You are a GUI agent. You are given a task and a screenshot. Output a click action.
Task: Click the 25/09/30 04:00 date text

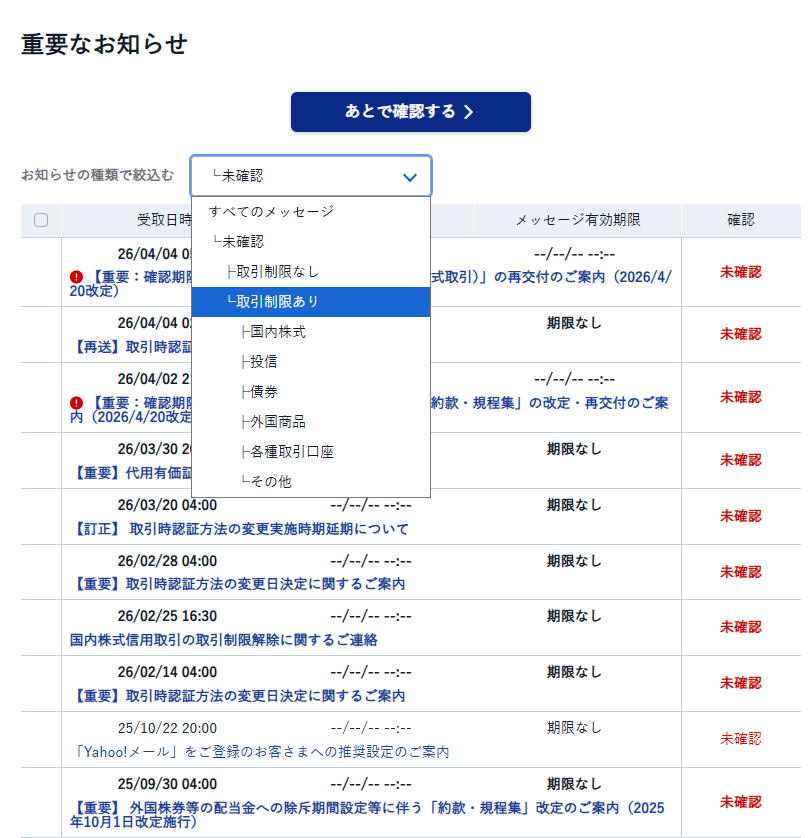pyautogui.click(x=167, y=784)
